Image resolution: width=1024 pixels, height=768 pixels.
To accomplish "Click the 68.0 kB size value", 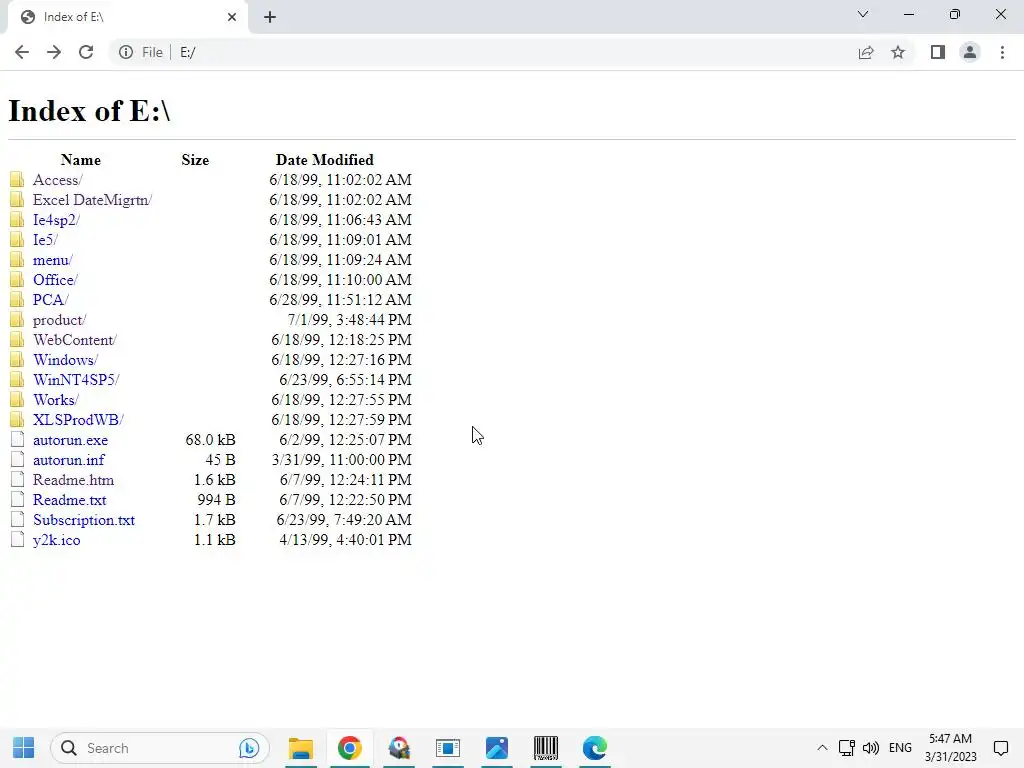I will (210, 440).
